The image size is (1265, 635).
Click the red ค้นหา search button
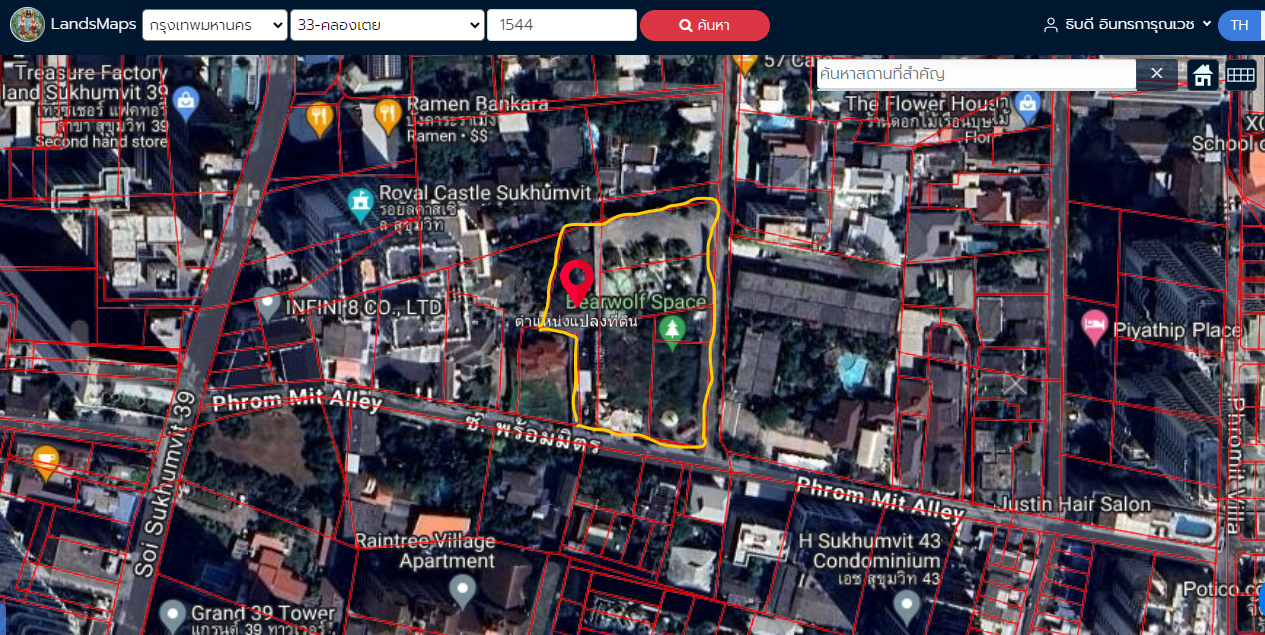[x=705, y=25]
